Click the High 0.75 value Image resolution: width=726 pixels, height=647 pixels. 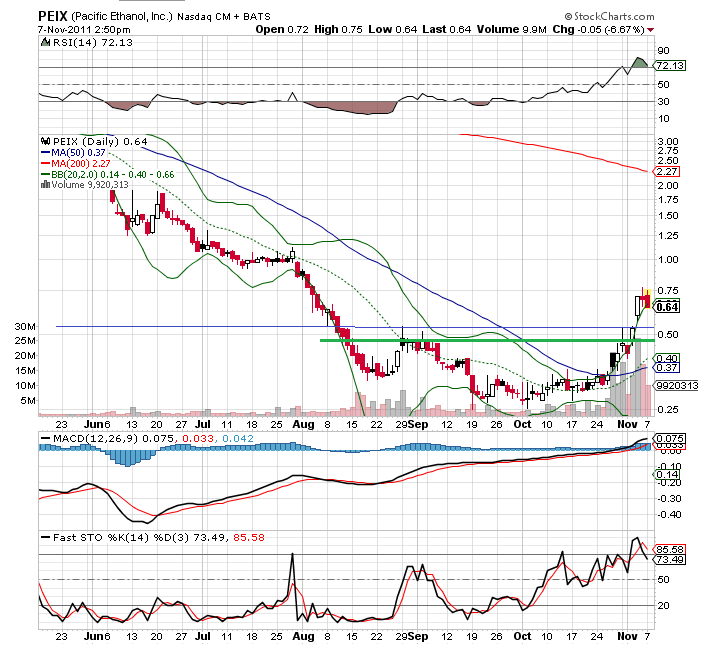pos(338,29)
